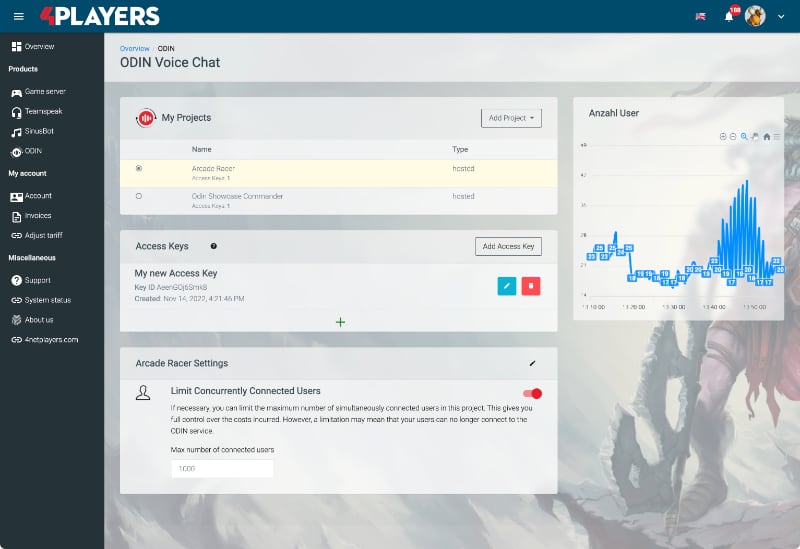
Task: Click the Name column header
Action: [202, 149]
